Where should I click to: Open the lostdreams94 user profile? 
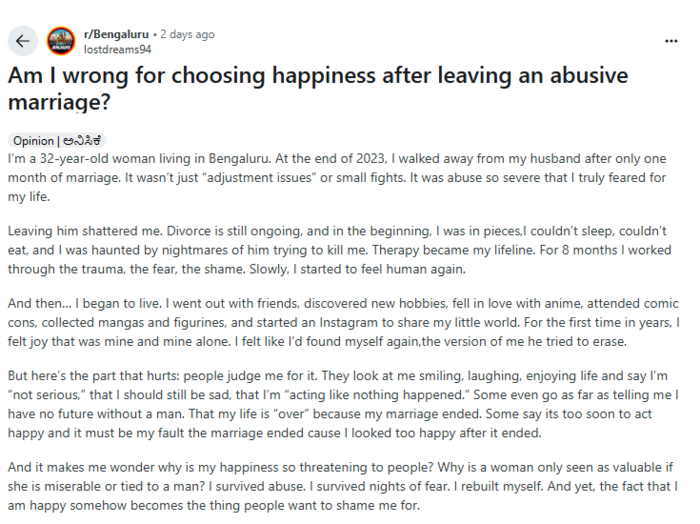[118, 48]
